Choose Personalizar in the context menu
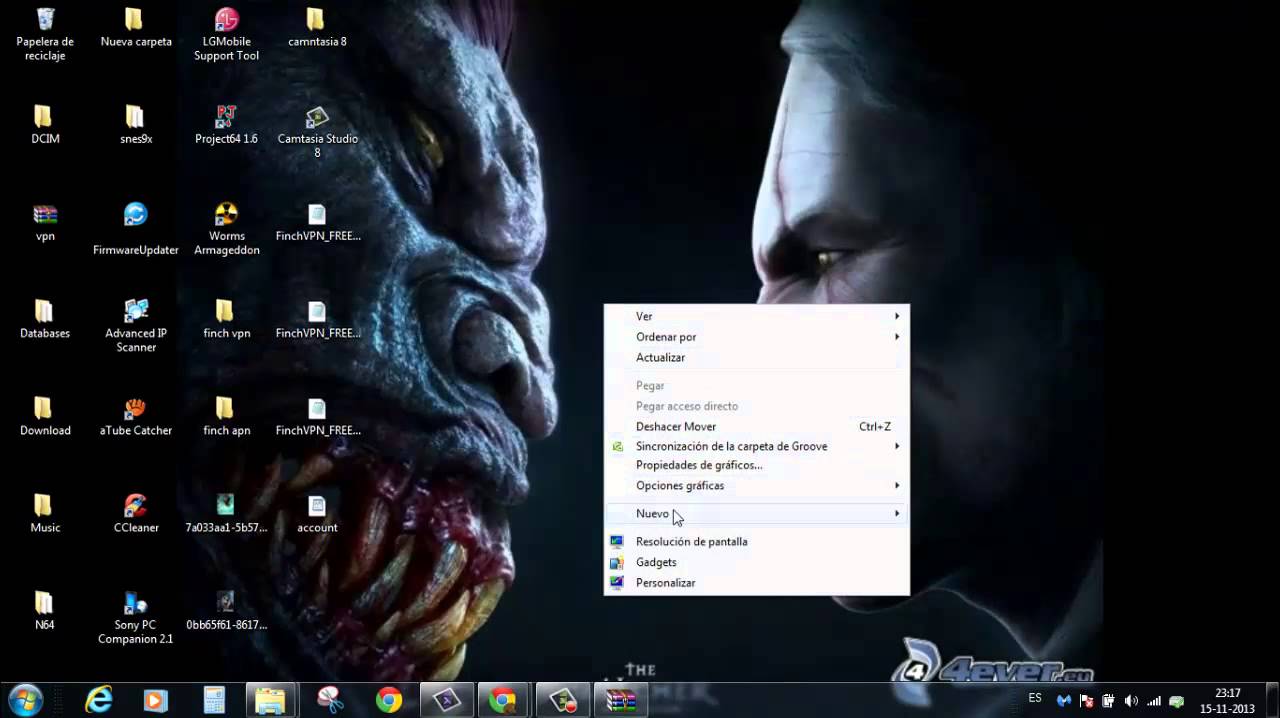 coord(756,582)
